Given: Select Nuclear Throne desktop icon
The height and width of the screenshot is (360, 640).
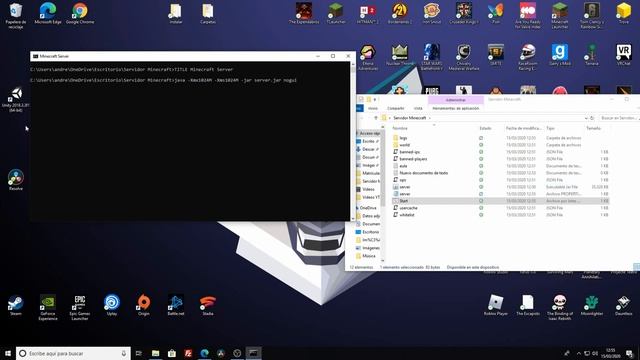Looking at the screenshot, I should [x=400, y=55].
